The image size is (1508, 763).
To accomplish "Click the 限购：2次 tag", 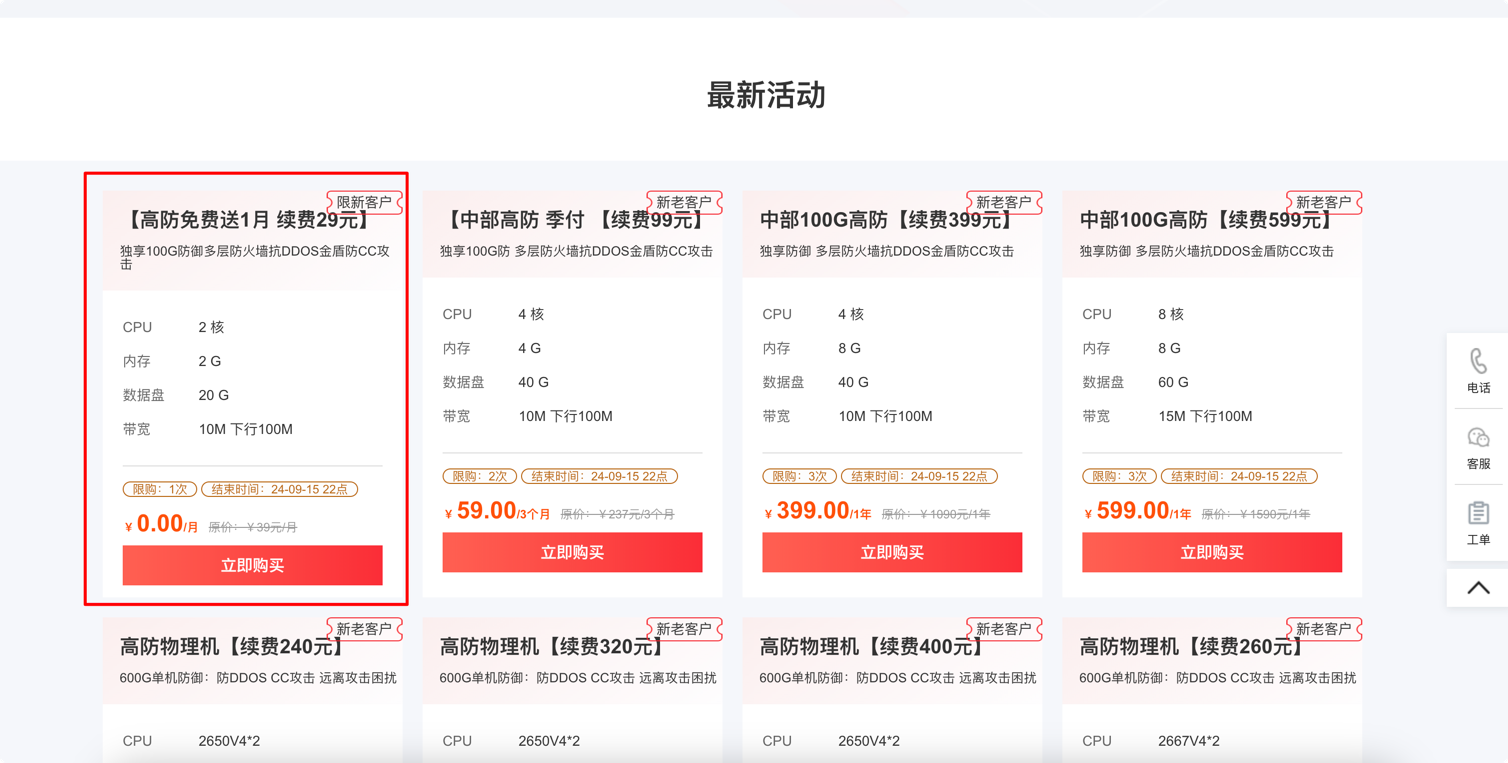I will (480, 476).
